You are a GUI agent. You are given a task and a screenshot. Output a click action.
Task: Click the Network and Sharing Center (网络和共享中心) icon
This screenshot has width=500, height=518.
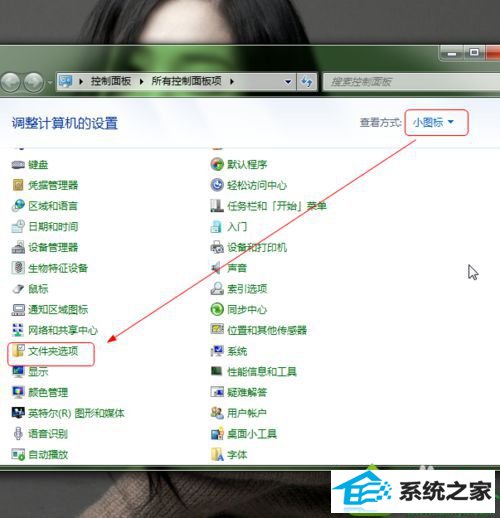tap(18, 330)
